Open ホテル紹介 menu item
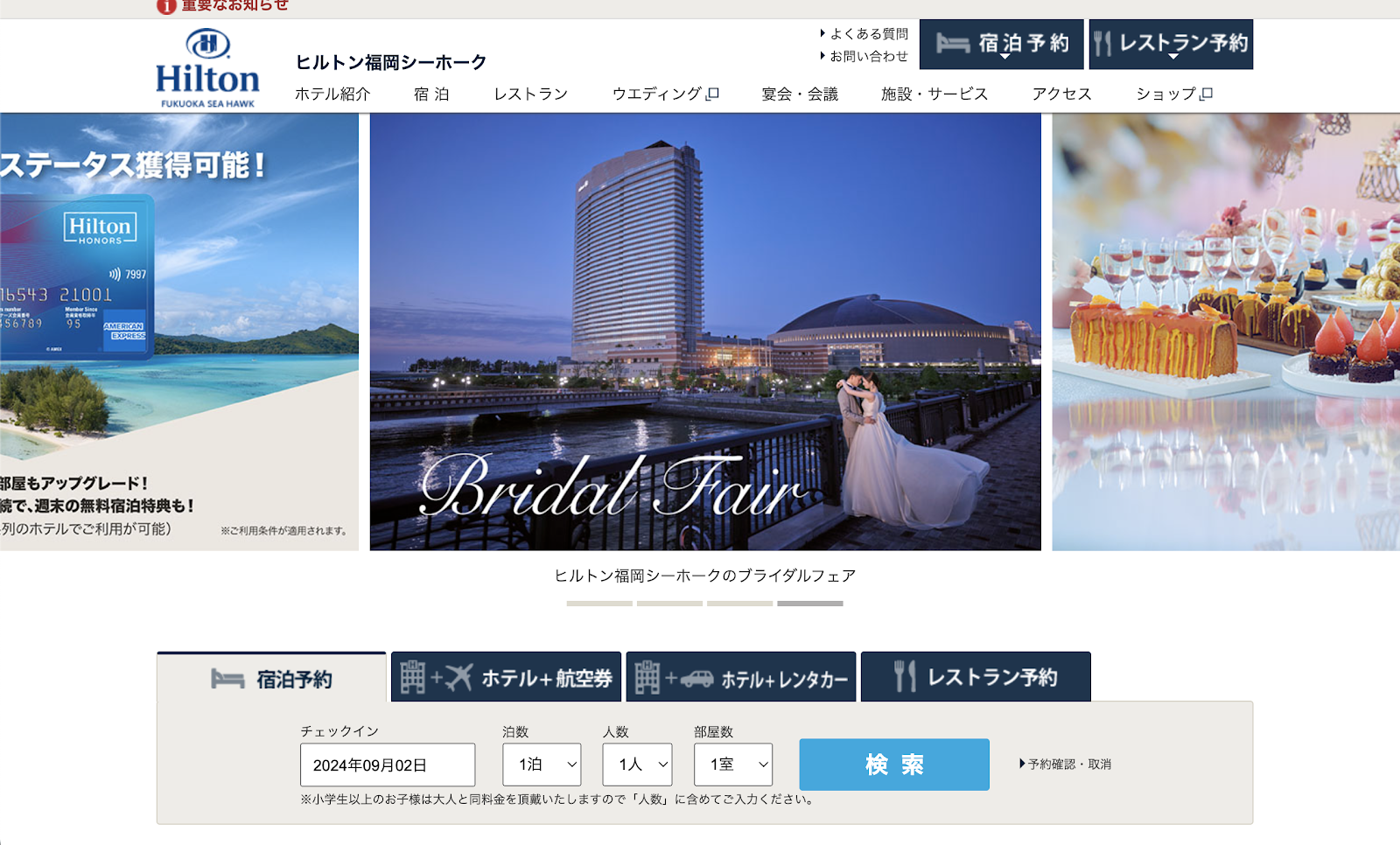The width and height of the screenshot is (1400, 845). (332, 94)
